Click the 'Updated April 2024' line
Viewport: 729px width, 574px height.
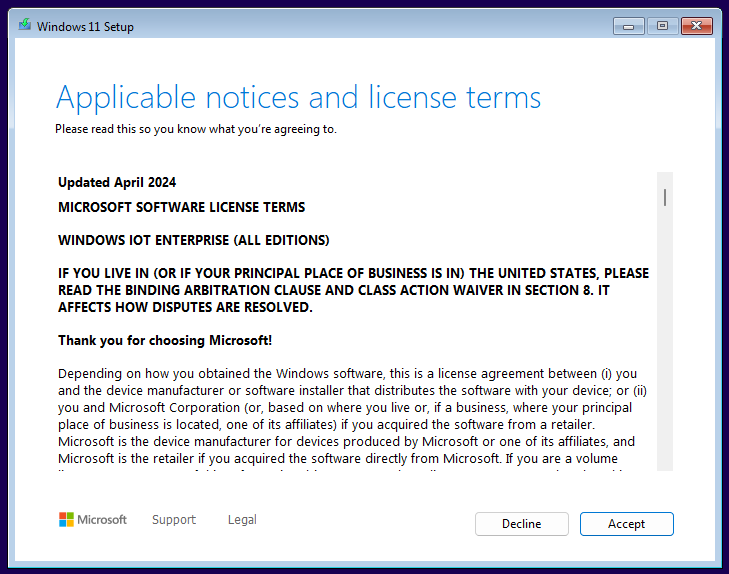(117, 182)
